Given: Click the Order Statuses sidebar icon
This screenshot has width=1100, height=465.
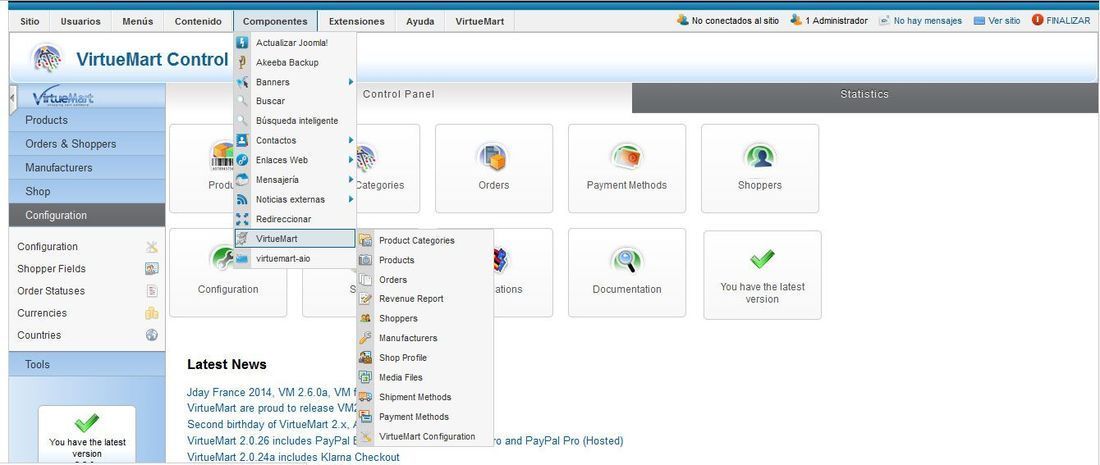Looking at the screenshot, I should click(x=152, y=291).
